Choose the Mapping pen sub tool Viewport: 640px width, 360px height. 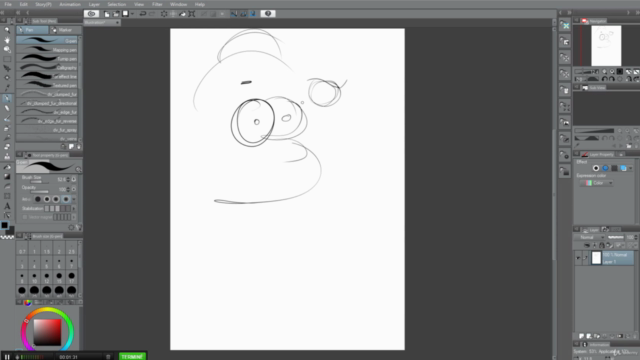(47, 50)
